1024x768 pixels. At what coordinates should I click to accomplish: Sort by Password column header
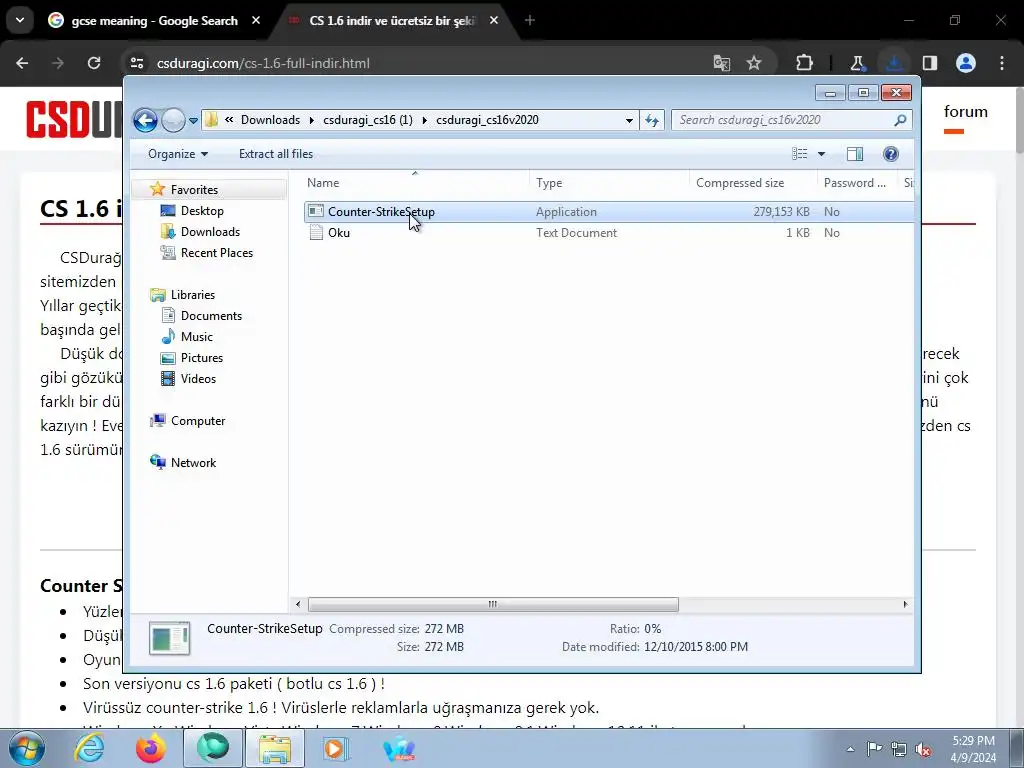(857, 183)
